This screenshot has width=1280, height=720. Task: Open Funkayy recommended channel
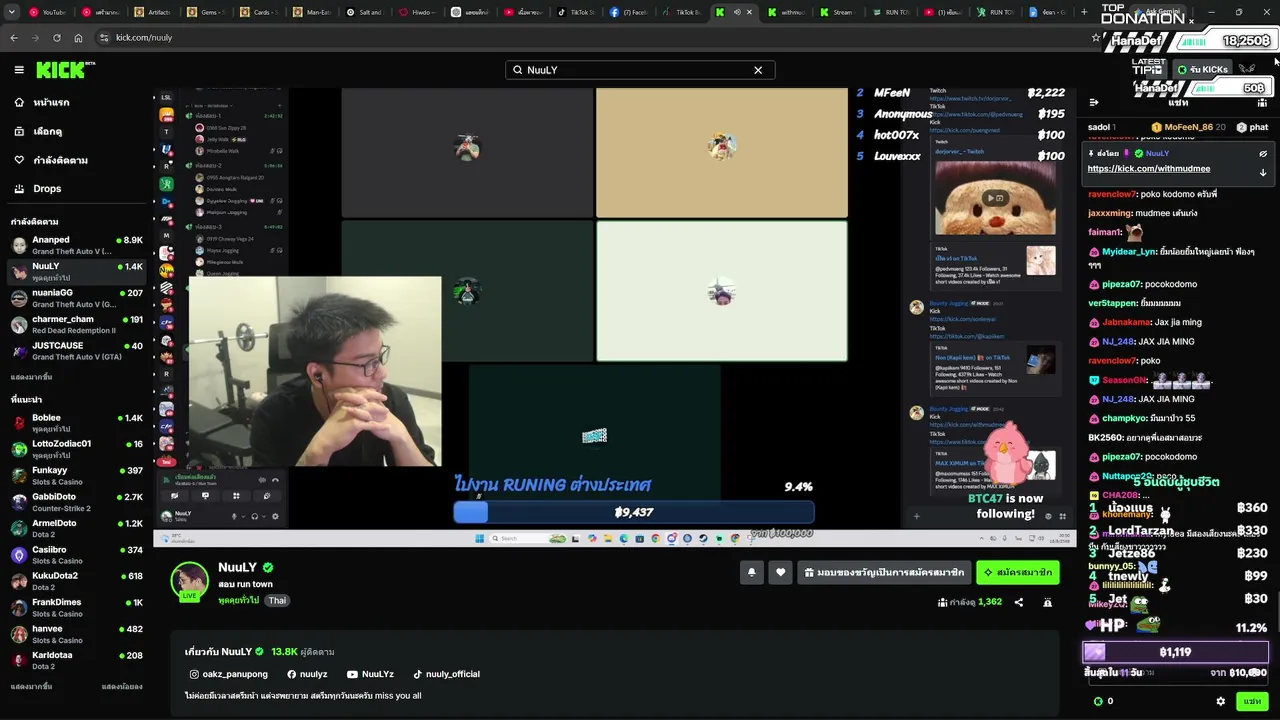[77, 475]
